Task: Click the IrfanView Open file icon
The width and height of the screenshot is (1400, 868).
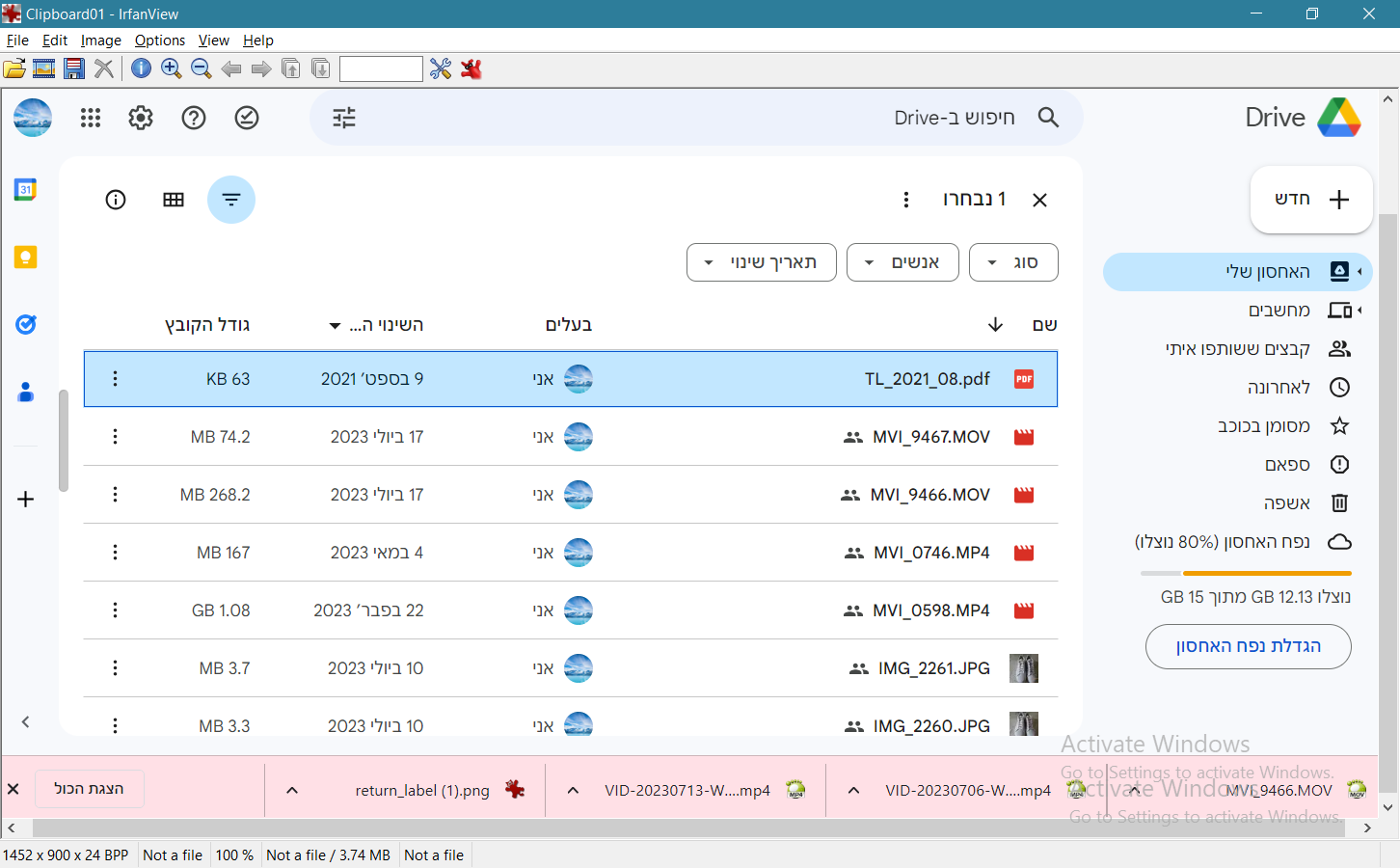Action: click(14, 68)
